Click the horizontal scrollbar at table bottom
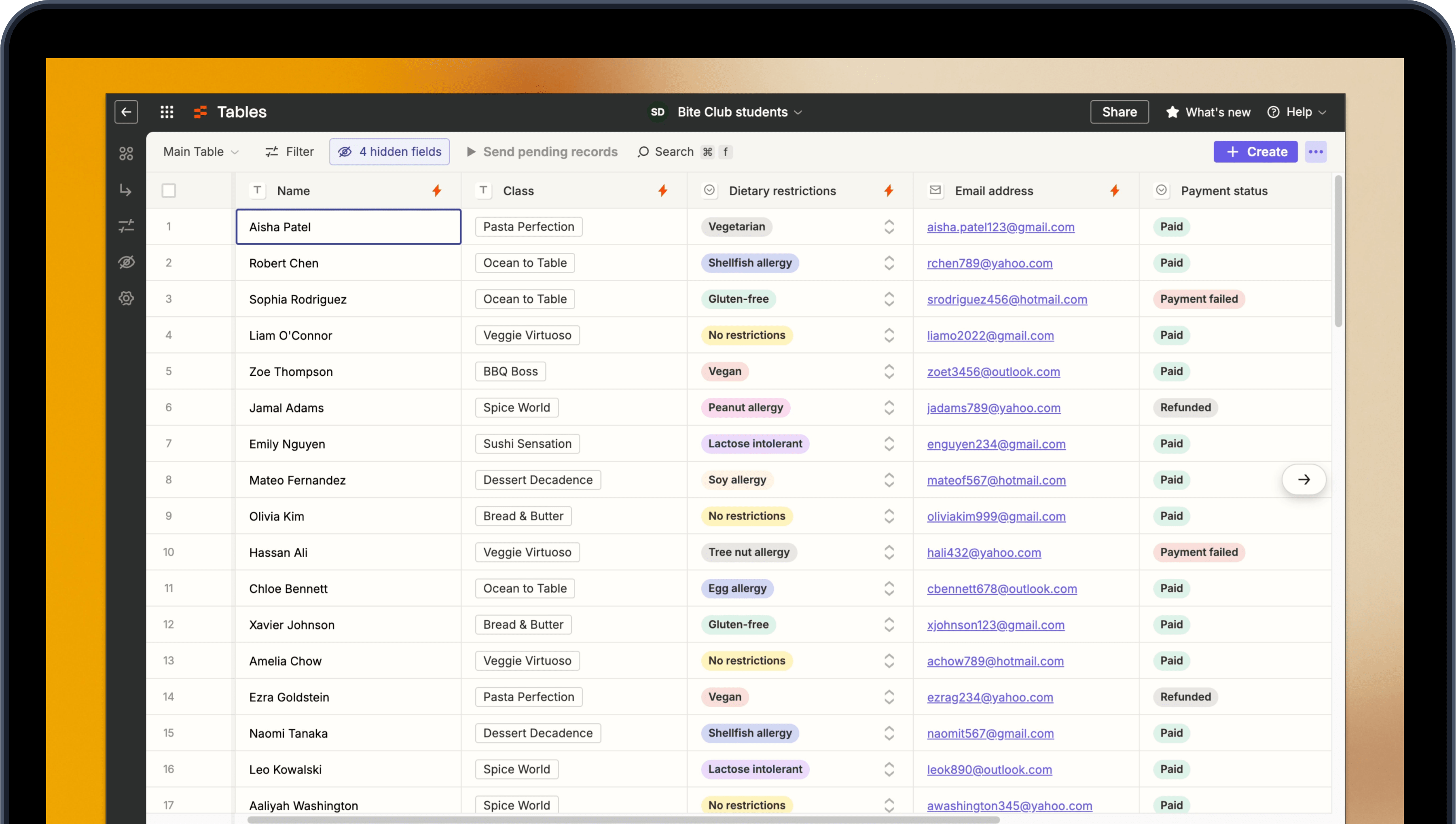Viewport: 1456px width, 824px height. [x=622, y=820]
